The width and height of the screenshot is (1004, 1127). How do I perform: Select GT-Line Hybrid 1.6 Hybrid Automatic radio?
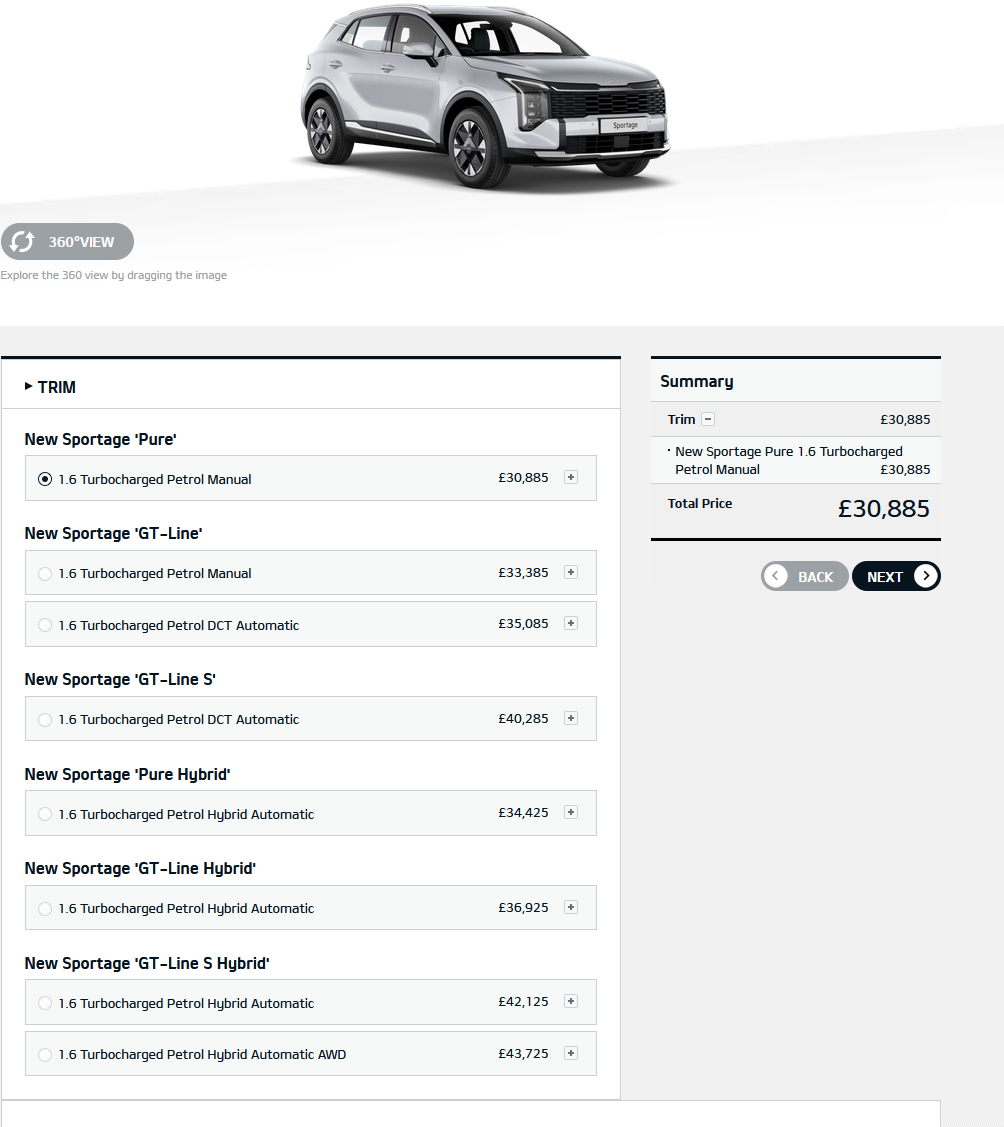point(45,908)
